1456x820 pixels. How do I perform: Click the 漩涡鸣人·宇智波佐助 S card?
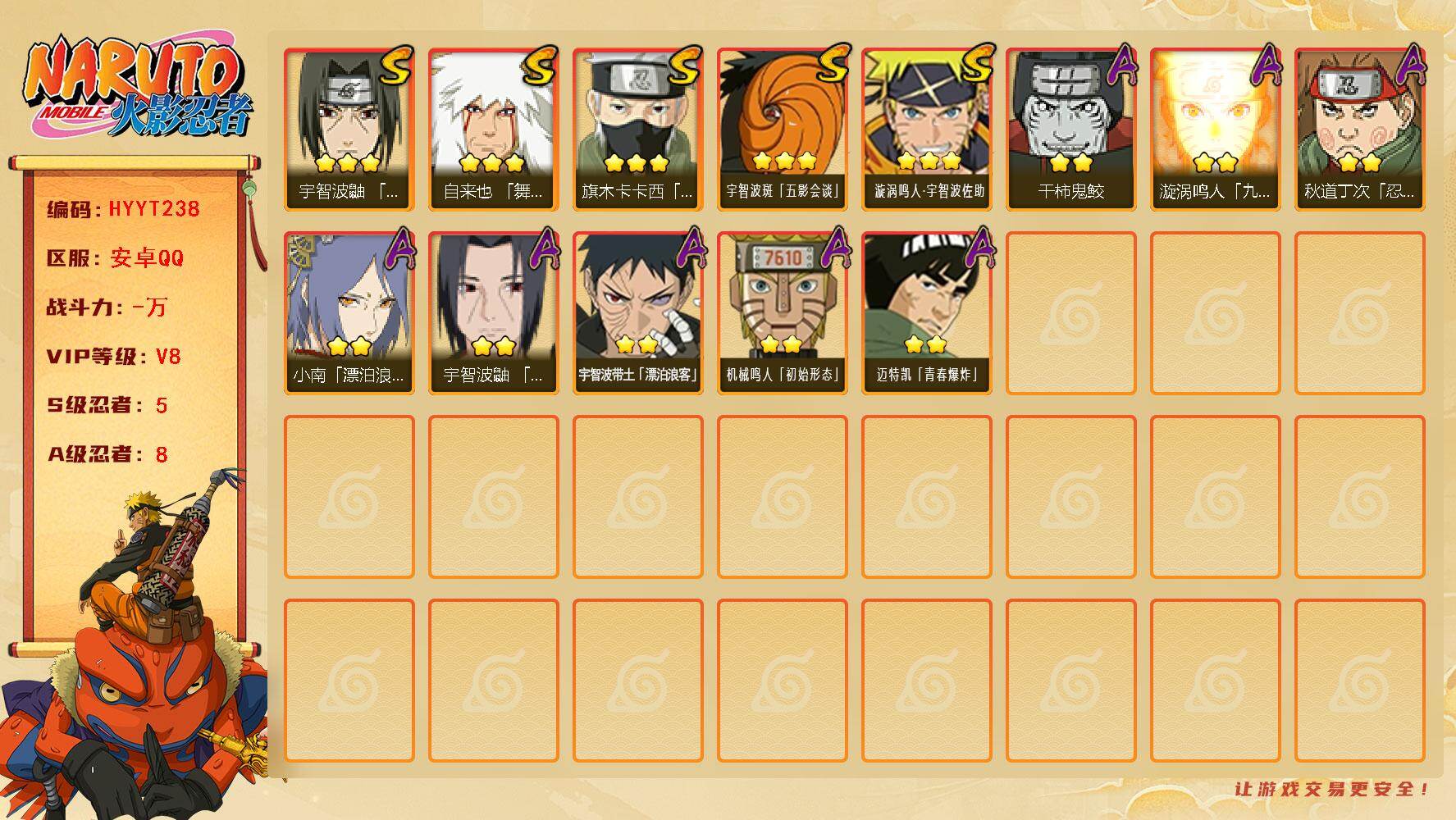[x=926, y=130]
